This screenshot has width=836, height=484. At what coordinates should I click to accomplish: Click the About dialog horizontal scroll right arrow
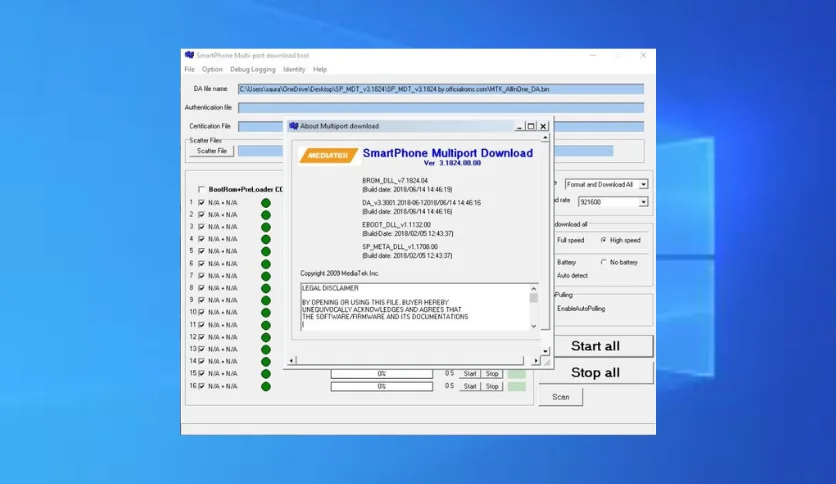click(536, 361)
